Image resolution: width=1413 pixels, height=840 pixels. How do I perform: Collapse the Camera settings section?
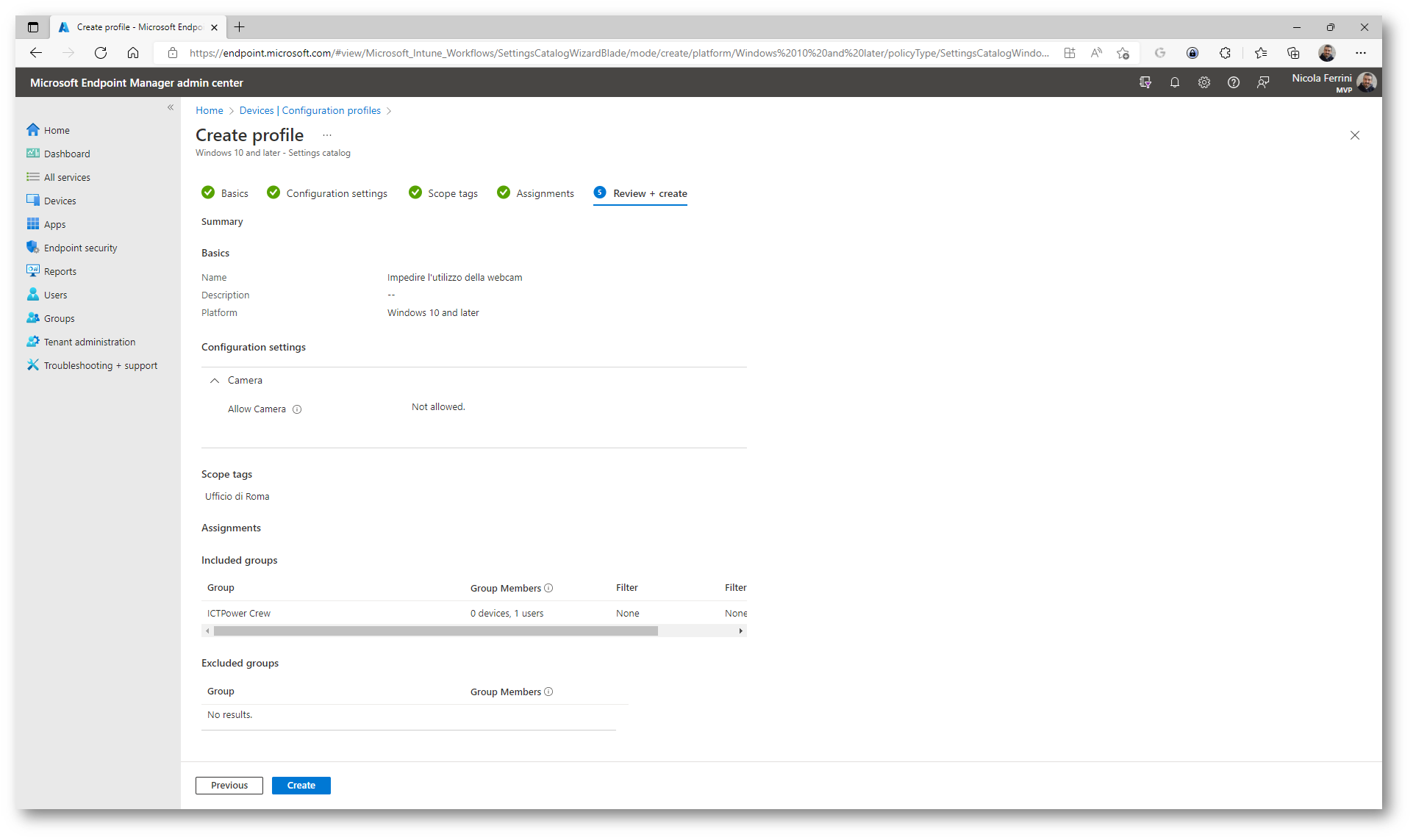click(215, 380)
